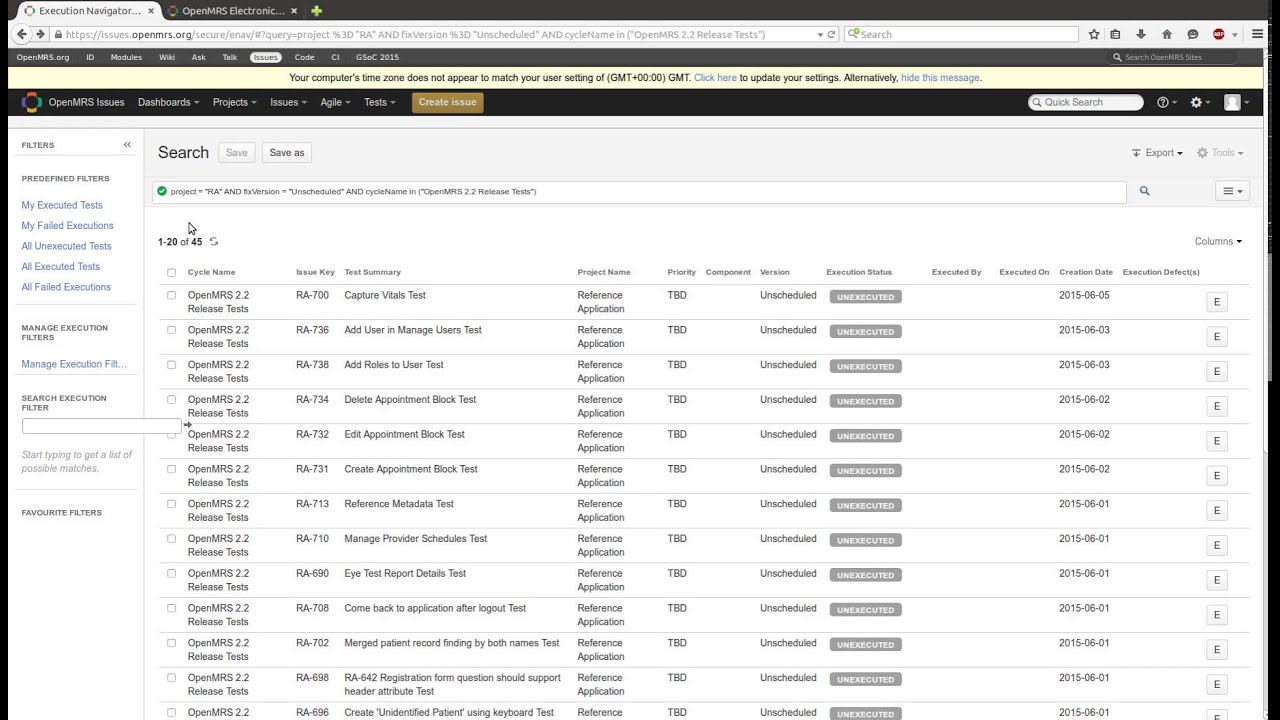This screenshot has height=720, width=1280.
Task: Refresh results icon next to 1-20 of 45
Action: (x=214, y=242)
